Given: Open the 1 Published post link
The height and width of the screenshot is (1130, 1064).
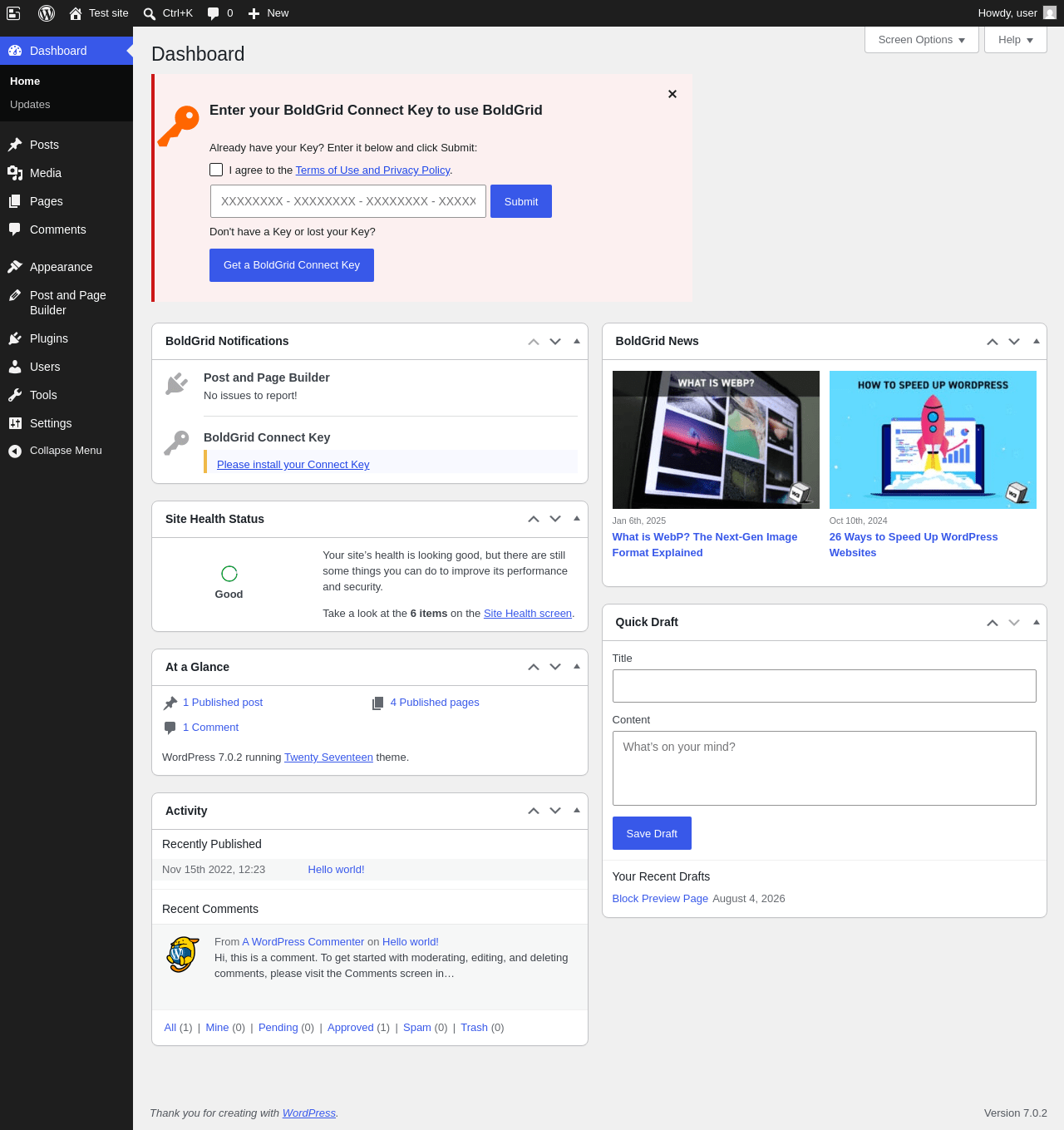Looking at the screenshot, I should point(223,703).
